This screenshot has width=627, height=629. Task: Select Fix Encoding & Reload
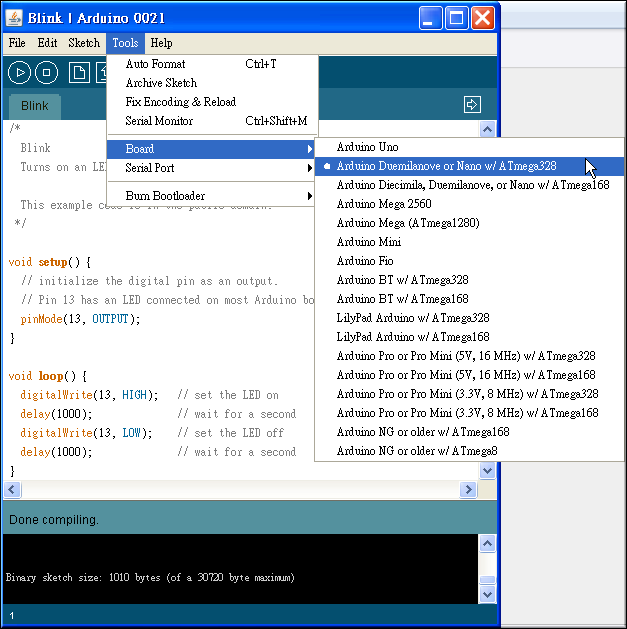212,101
